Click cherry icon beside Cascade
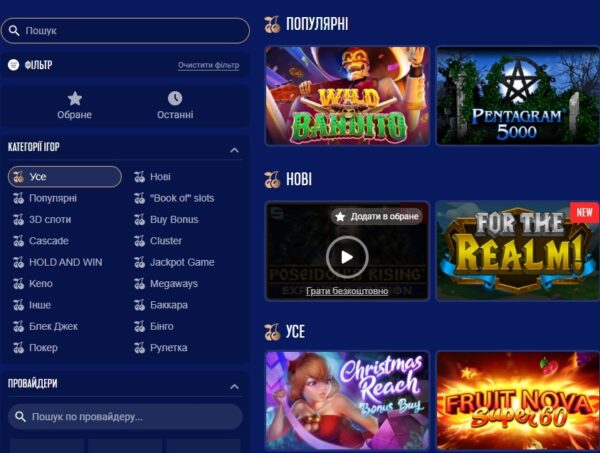Image resolution: width=600 pixels, height=453 pixels. click(x=18, y=241)
